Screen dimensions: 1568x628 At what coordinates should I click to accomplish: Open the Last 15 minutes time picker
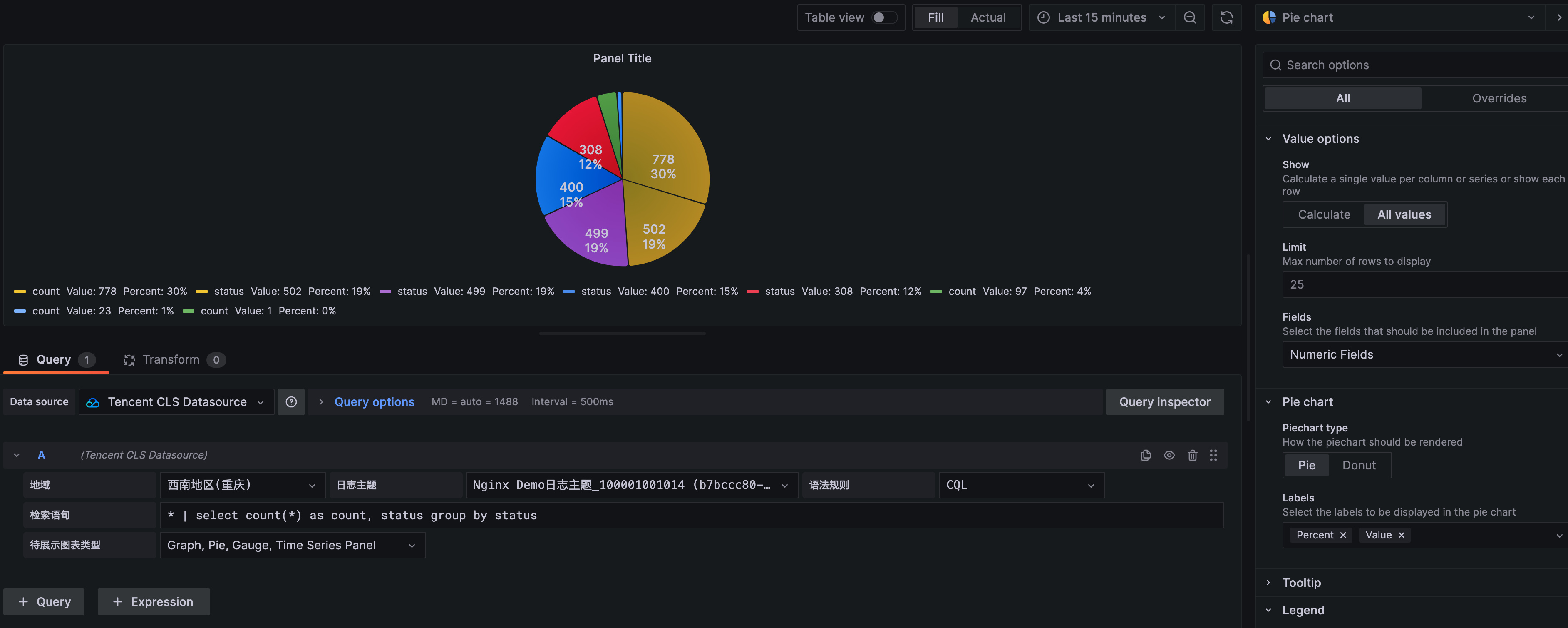pos(1101,17)
